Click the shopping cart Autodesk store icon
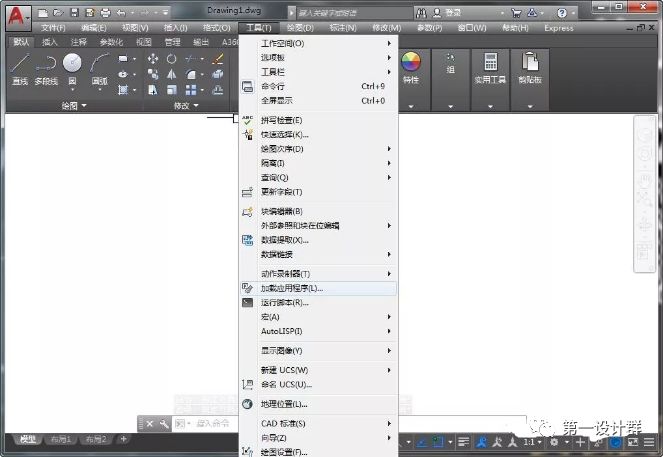663x457 pixels. (516, 13)
